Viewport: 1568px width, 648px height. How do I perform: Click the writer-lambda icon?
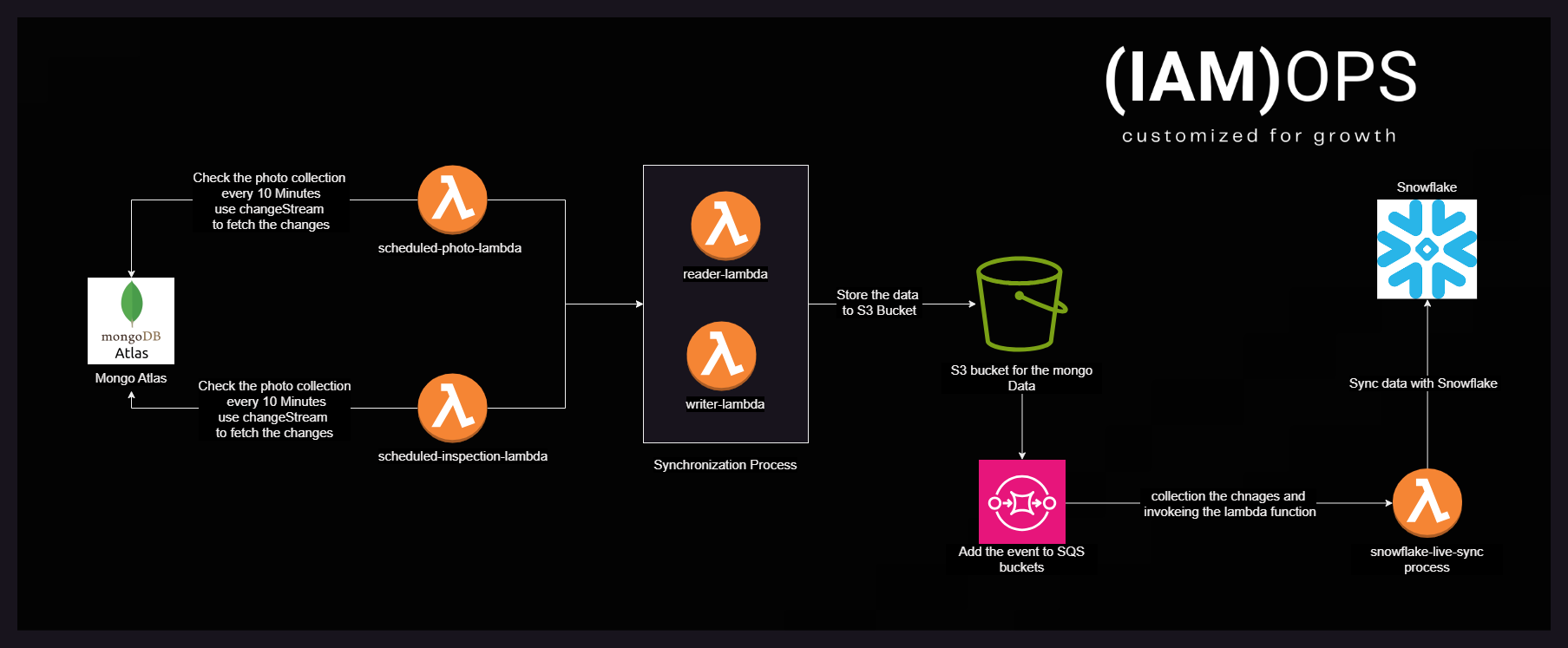(721, 356)
